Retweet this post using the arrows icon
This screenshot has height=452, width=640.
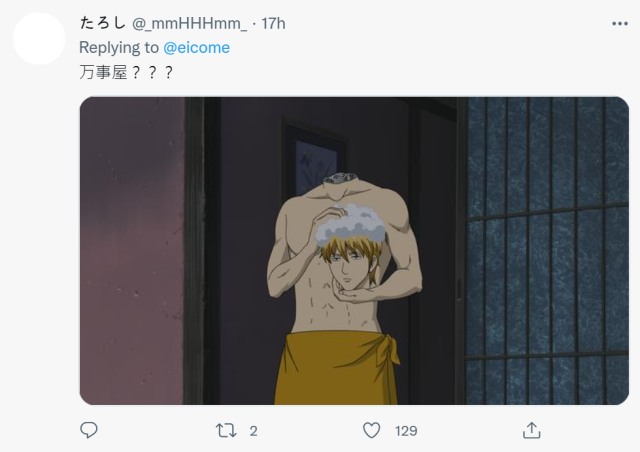(x=226, y=430)
